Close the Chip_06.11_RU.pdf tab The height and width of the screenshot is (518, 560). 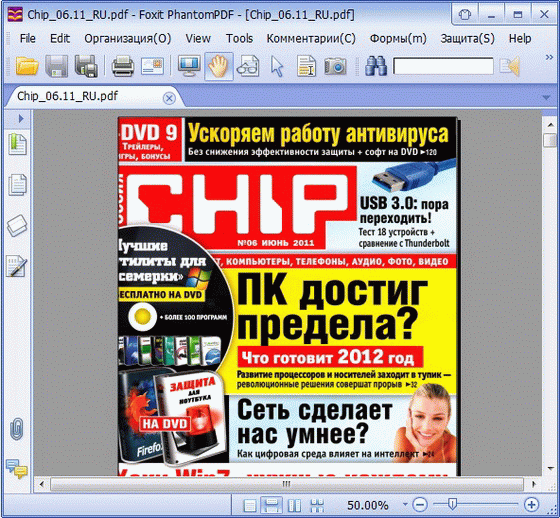169,98
